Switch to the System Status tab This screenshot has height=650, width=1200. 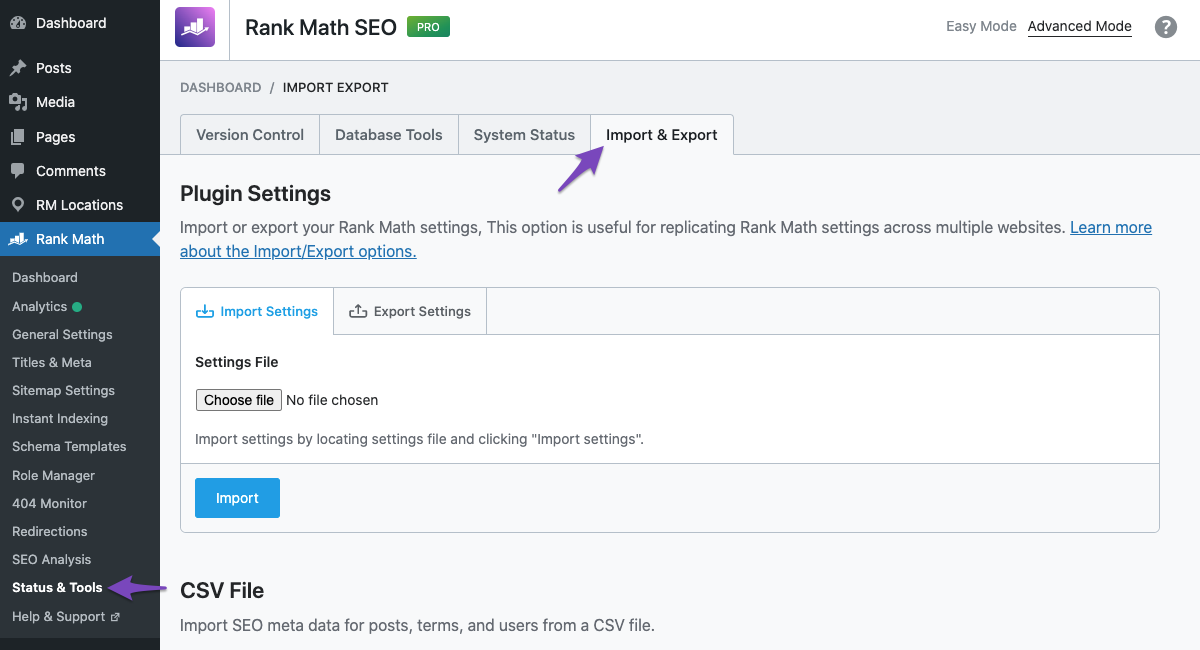524,135
